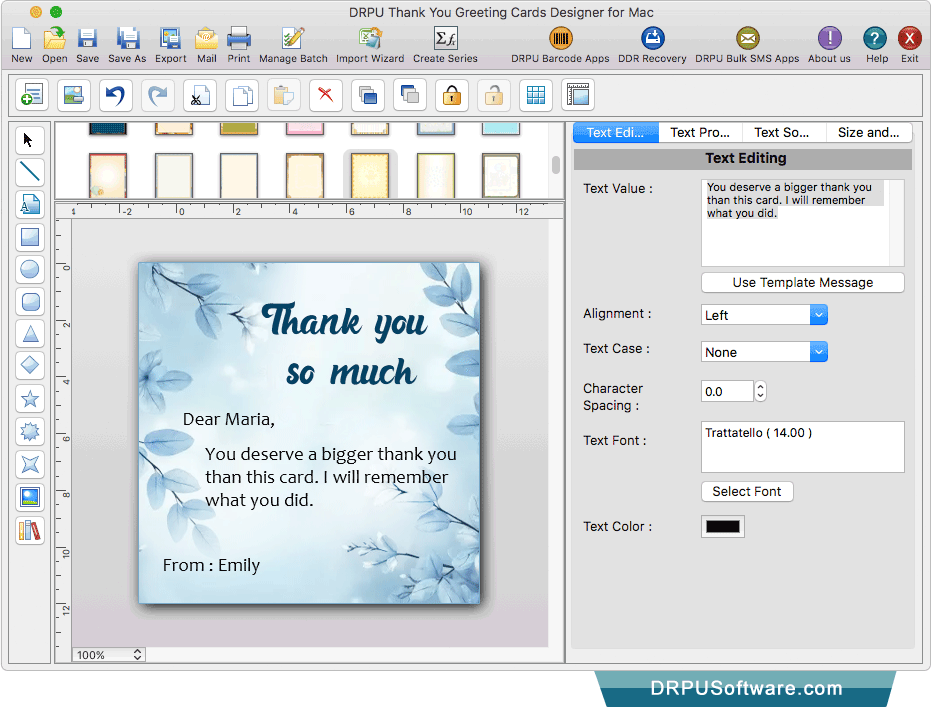Choose the triangle shape tool
This screenshot has height=707, width=931.
[30, 334]
